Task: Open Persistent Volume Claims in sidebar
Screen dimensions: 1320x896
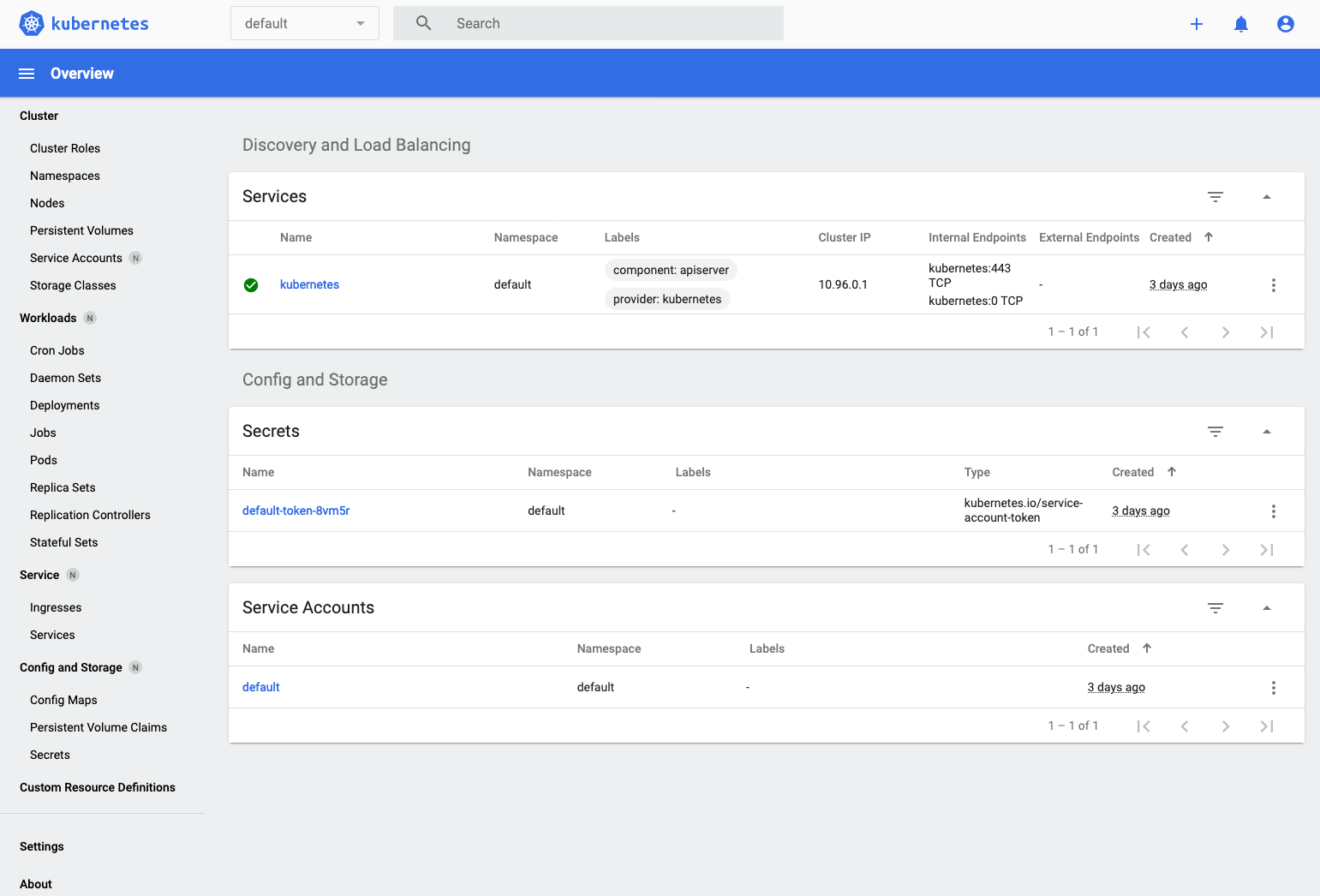Action: coord(99,727)
